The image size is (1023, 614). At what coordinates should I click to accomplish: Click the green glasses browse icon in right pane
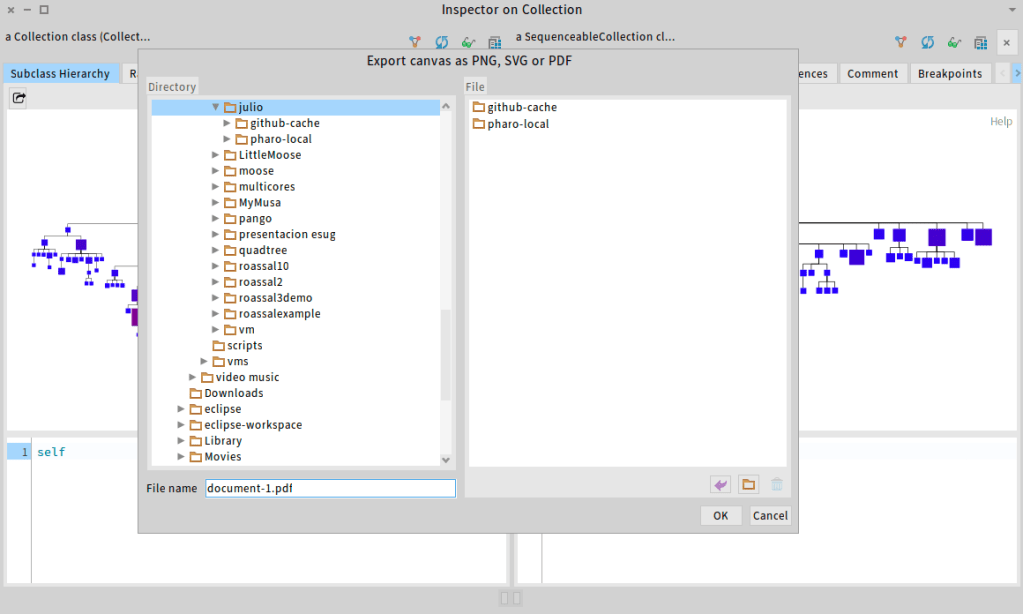click(x=954, y=42)
